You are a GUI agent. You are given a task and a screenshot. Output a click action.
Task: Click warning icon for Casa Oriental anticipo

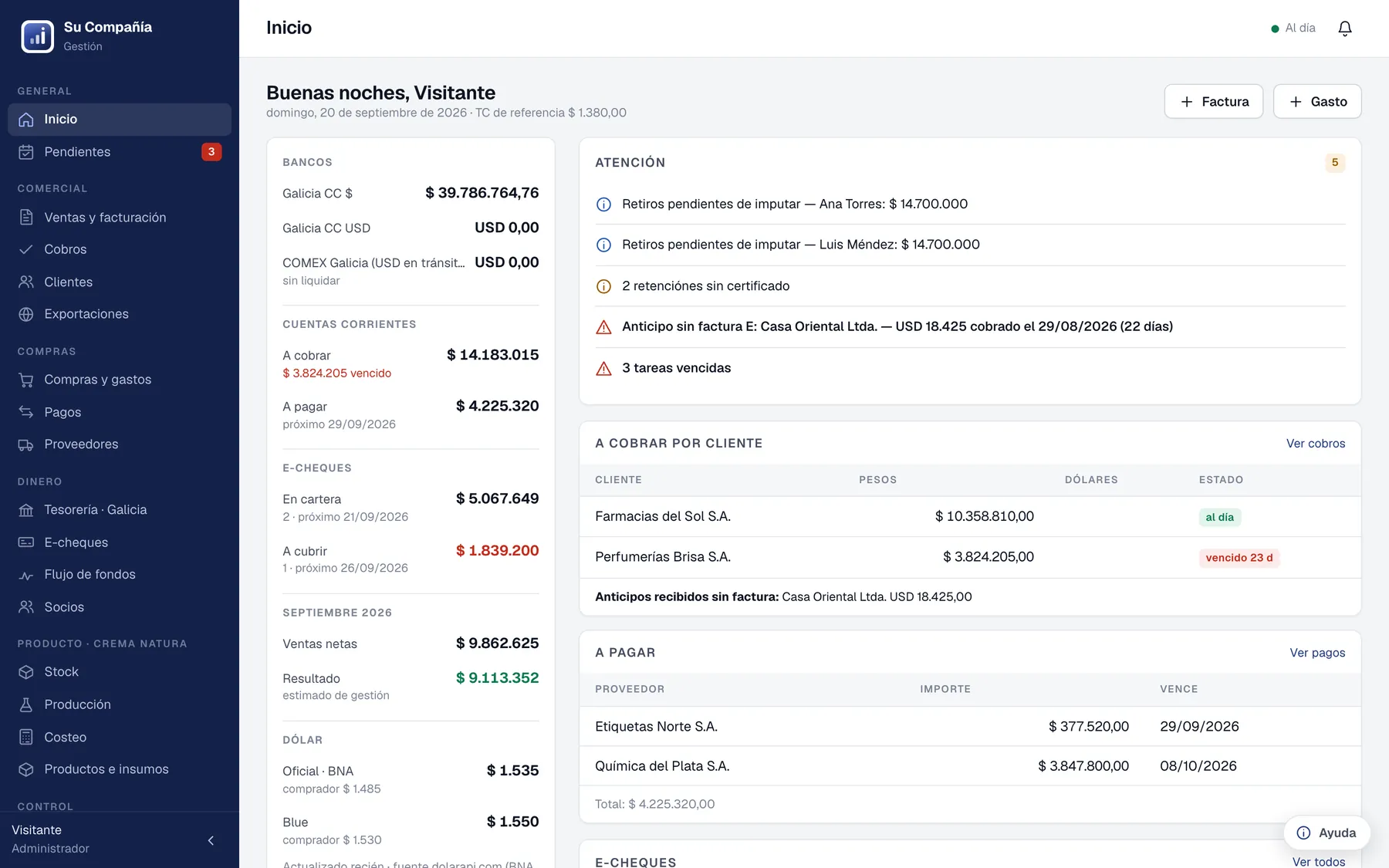tap(604, 327)
